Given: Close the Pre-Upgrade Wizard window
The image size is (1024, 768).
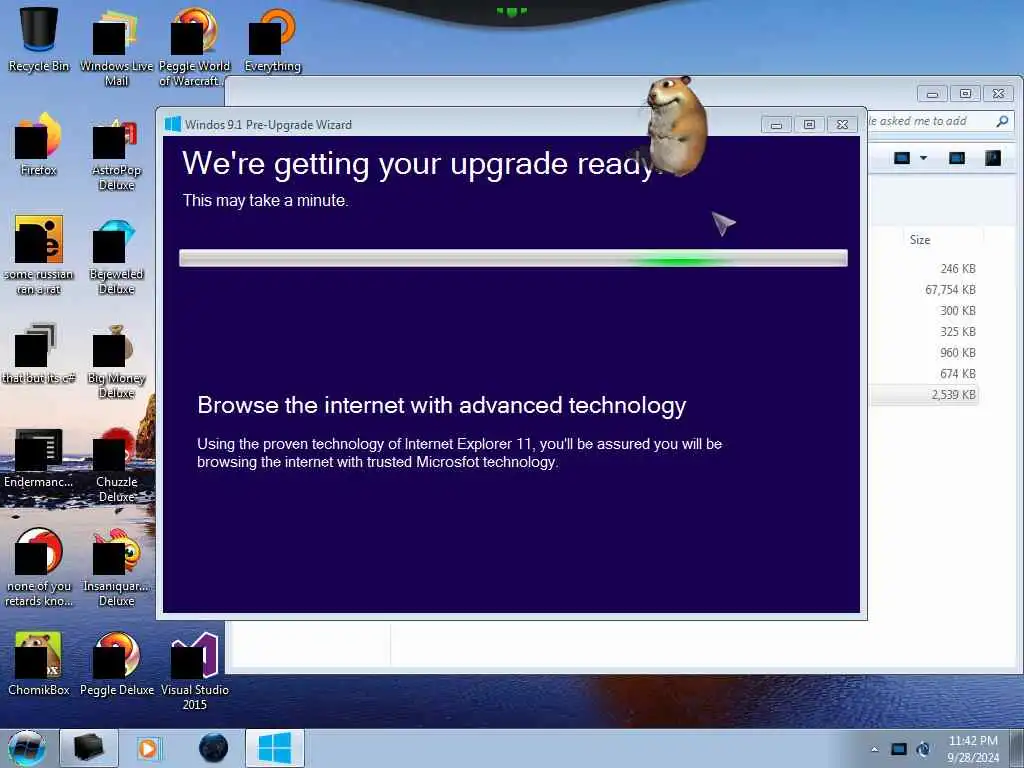Looking at the screenshot, I should [x=842, y=124].
